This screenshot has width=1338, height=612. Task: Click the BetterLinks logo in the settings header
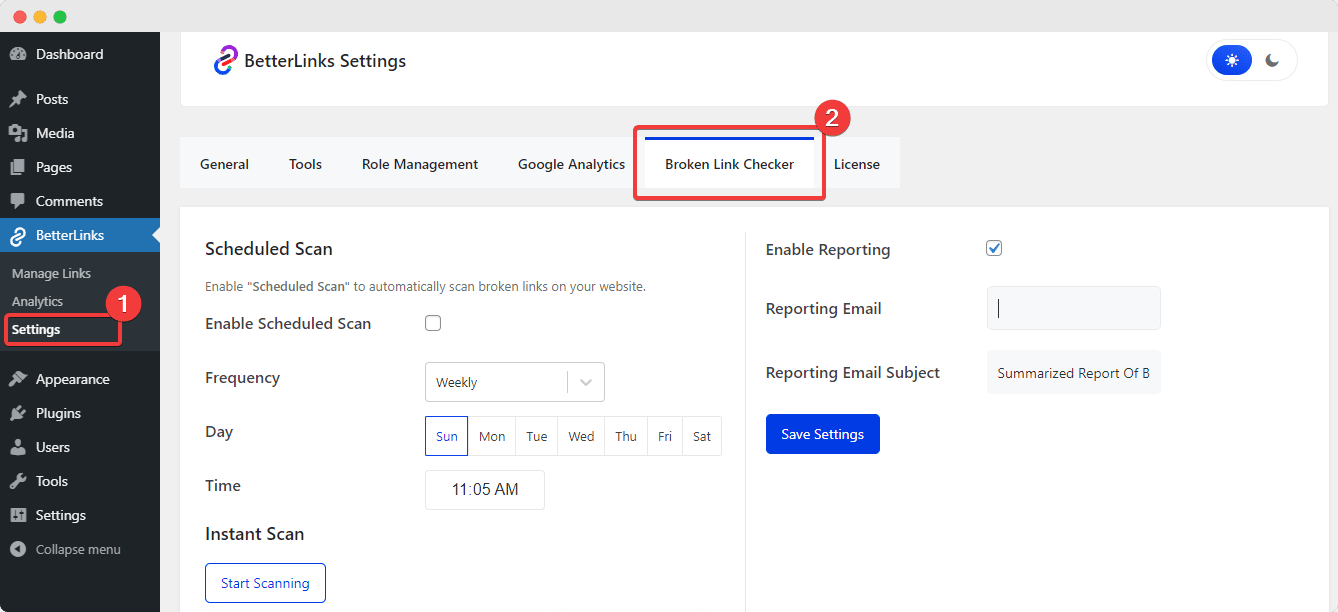[228, 60]
